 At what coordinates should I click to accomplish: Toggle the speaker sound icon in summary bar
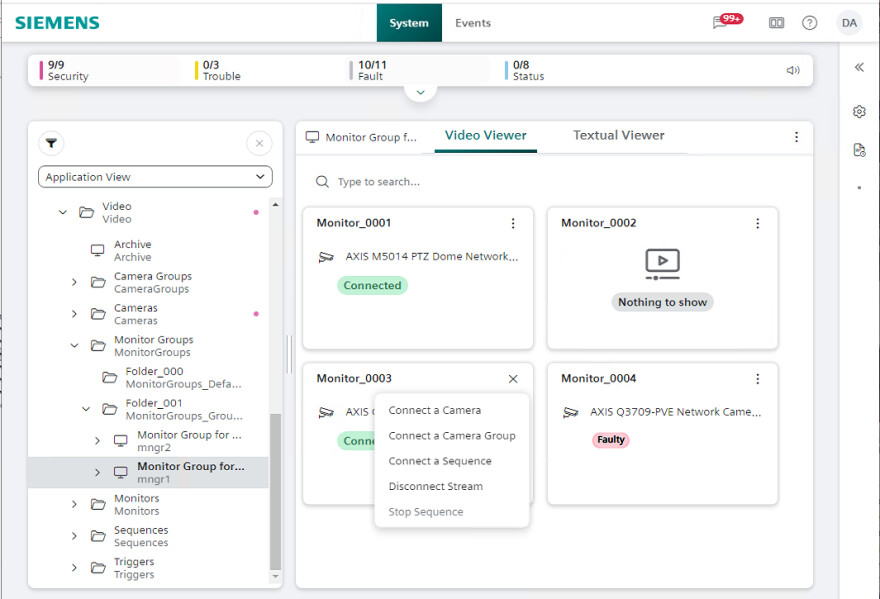(793, 70)
